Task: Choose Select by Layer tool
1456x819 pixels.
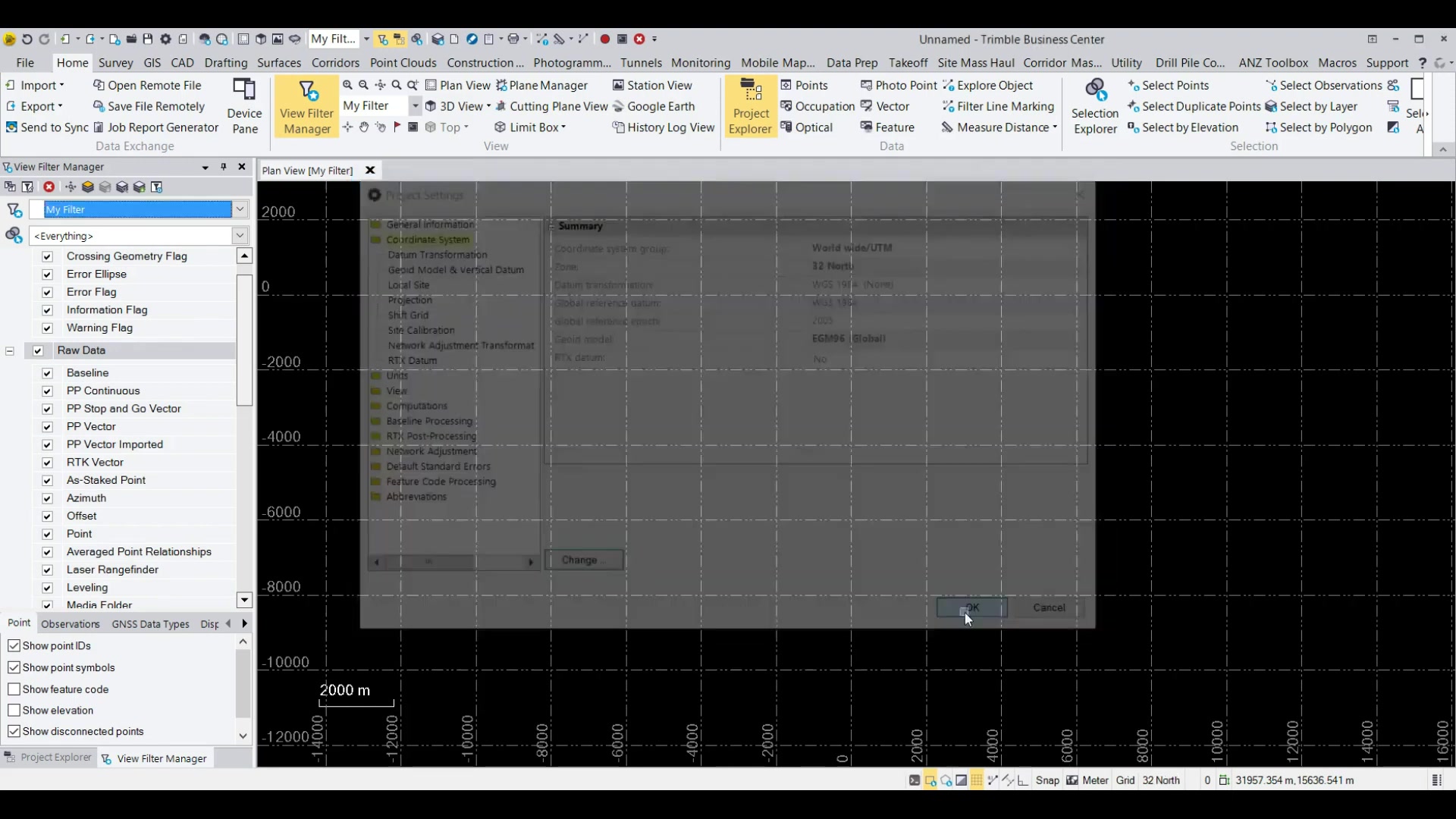Action: click(x=1311, y=107)
